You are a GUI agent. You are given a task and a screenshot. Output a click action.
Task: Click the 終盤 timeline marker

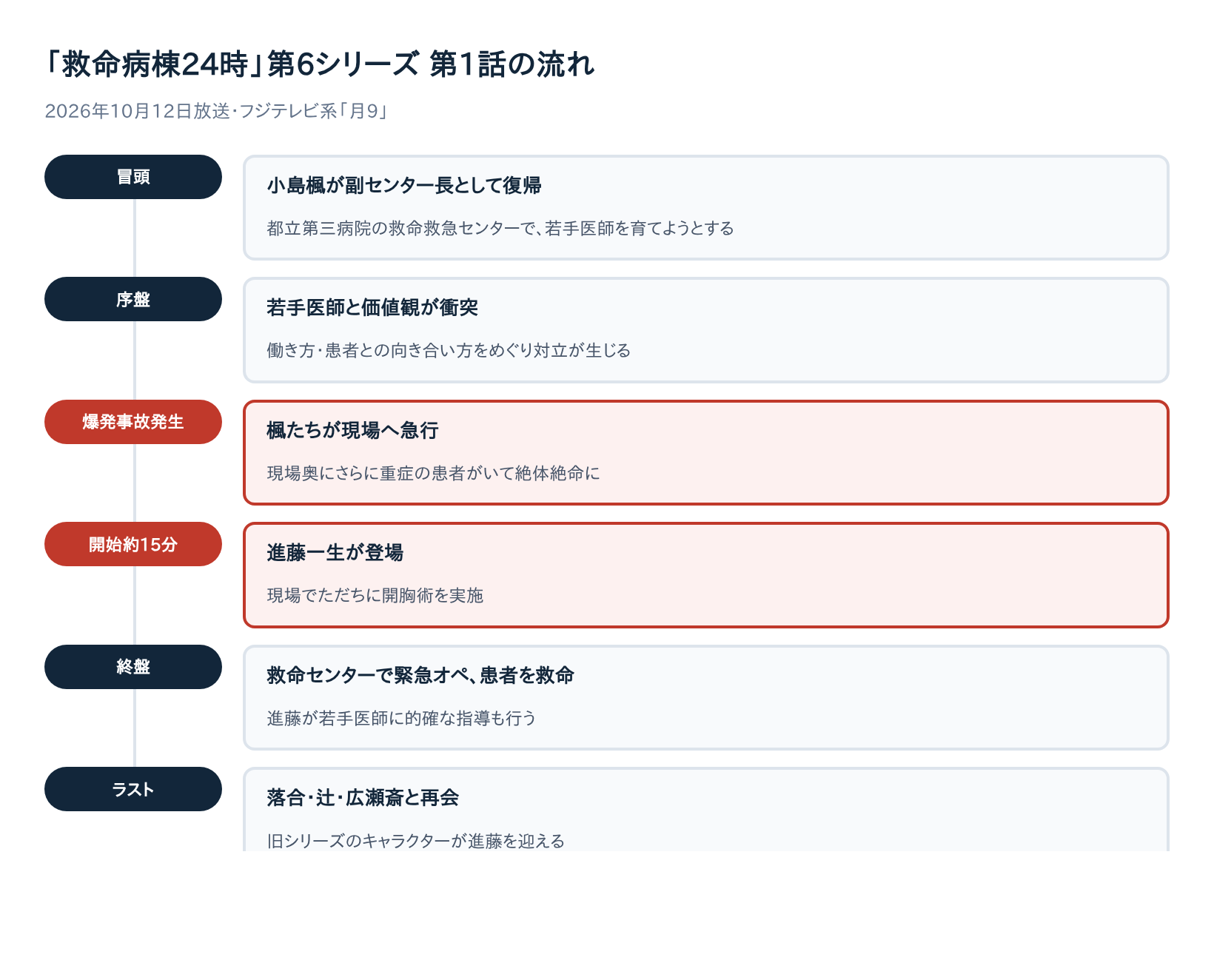[x=133, y=667]
